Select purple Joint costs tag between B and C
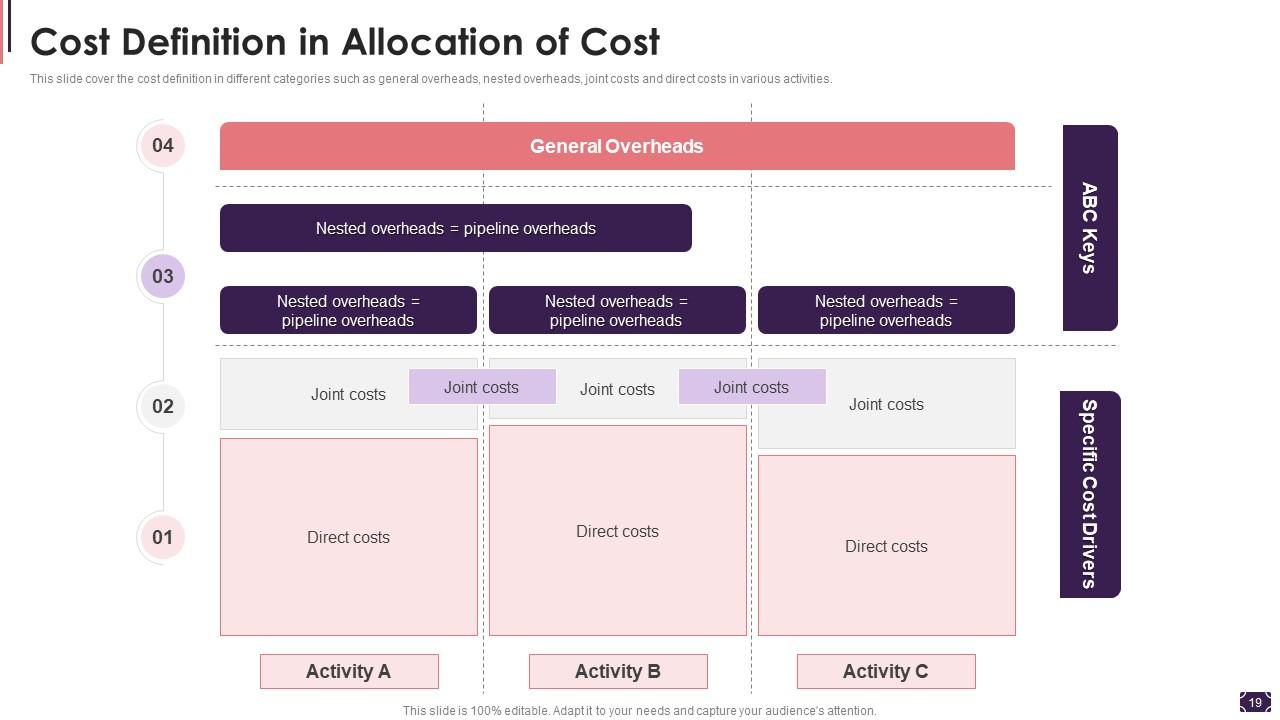Viewport: 1280px width, 720px height. [x=752, y=387]
